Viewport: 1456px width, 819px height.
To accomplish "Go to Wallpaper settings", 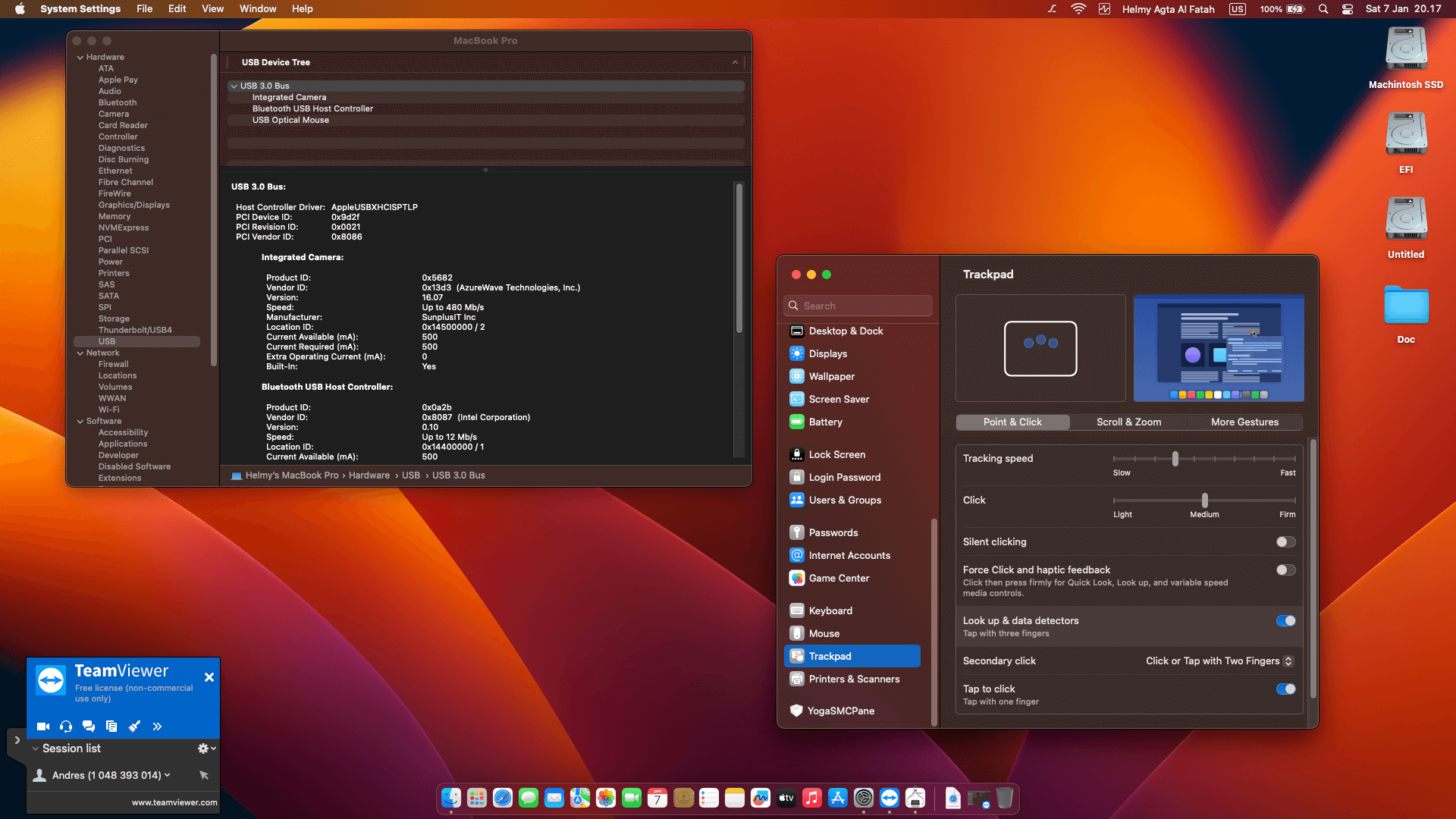I will click(831, 376).
